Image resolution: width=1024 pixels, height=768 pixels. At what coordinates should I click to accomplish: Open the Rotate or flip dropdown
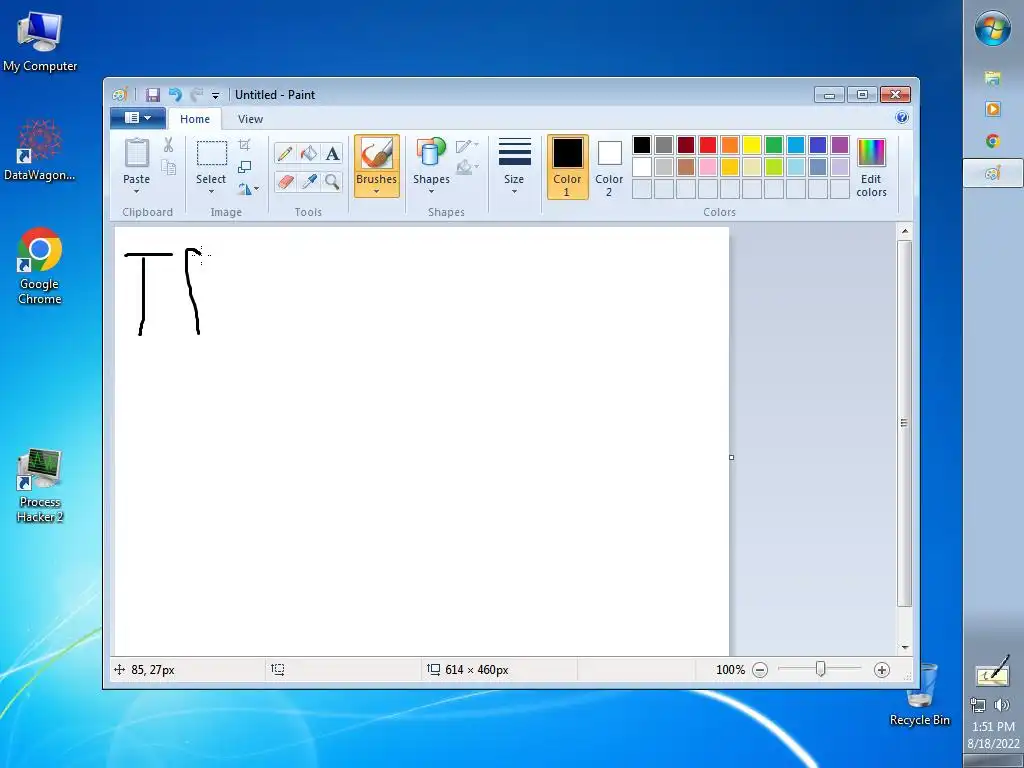coord(248,189)
